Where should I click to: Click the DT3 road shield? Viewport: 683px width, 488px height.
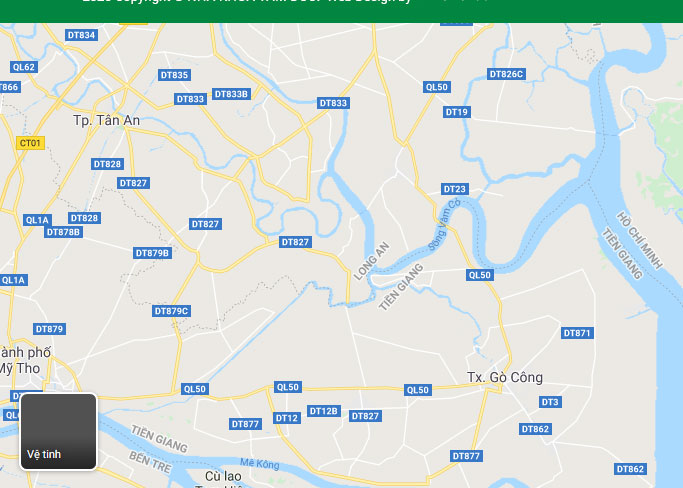550,402
